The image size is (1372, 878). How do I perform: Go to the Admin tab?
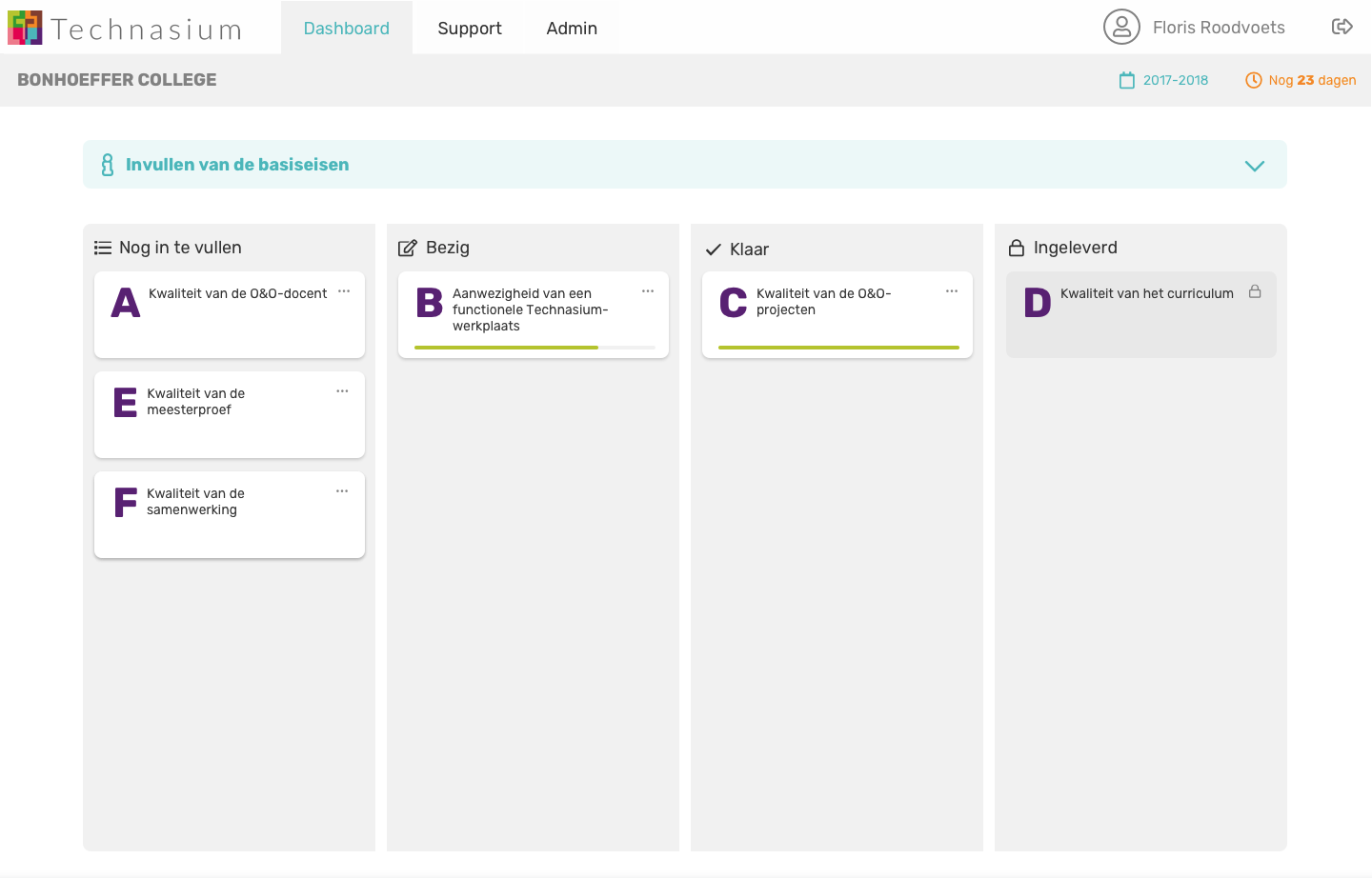[572, 29]
